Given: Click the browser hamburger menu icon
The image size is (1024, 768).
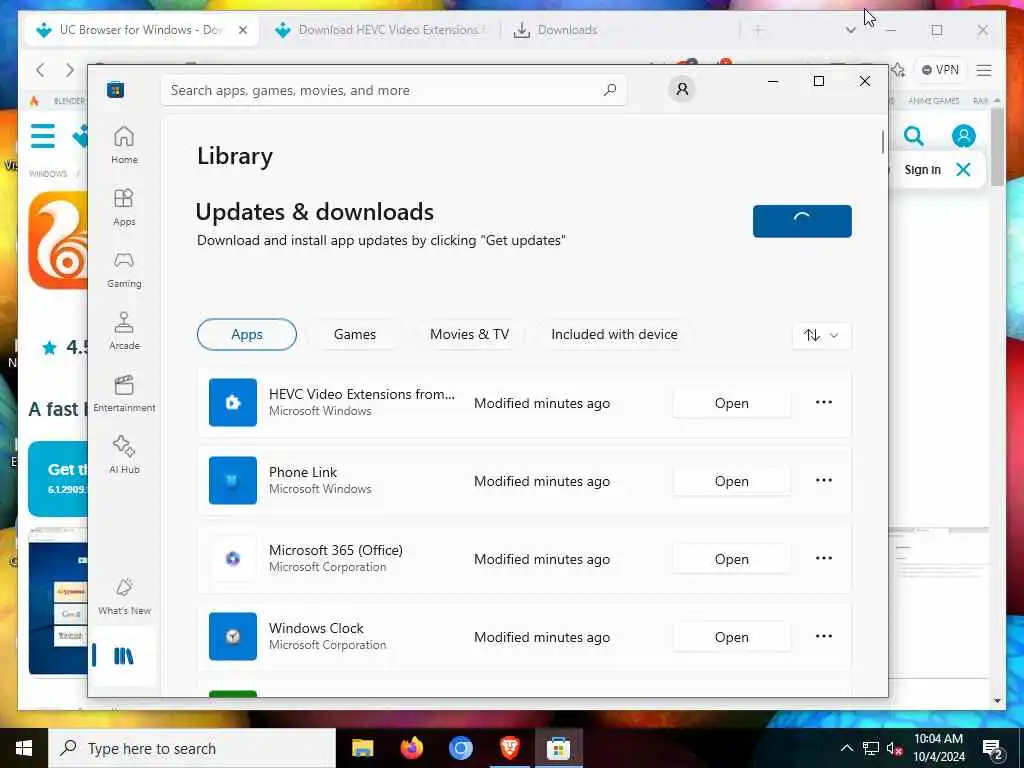Looking at the screenshot, I should [984, 70].
